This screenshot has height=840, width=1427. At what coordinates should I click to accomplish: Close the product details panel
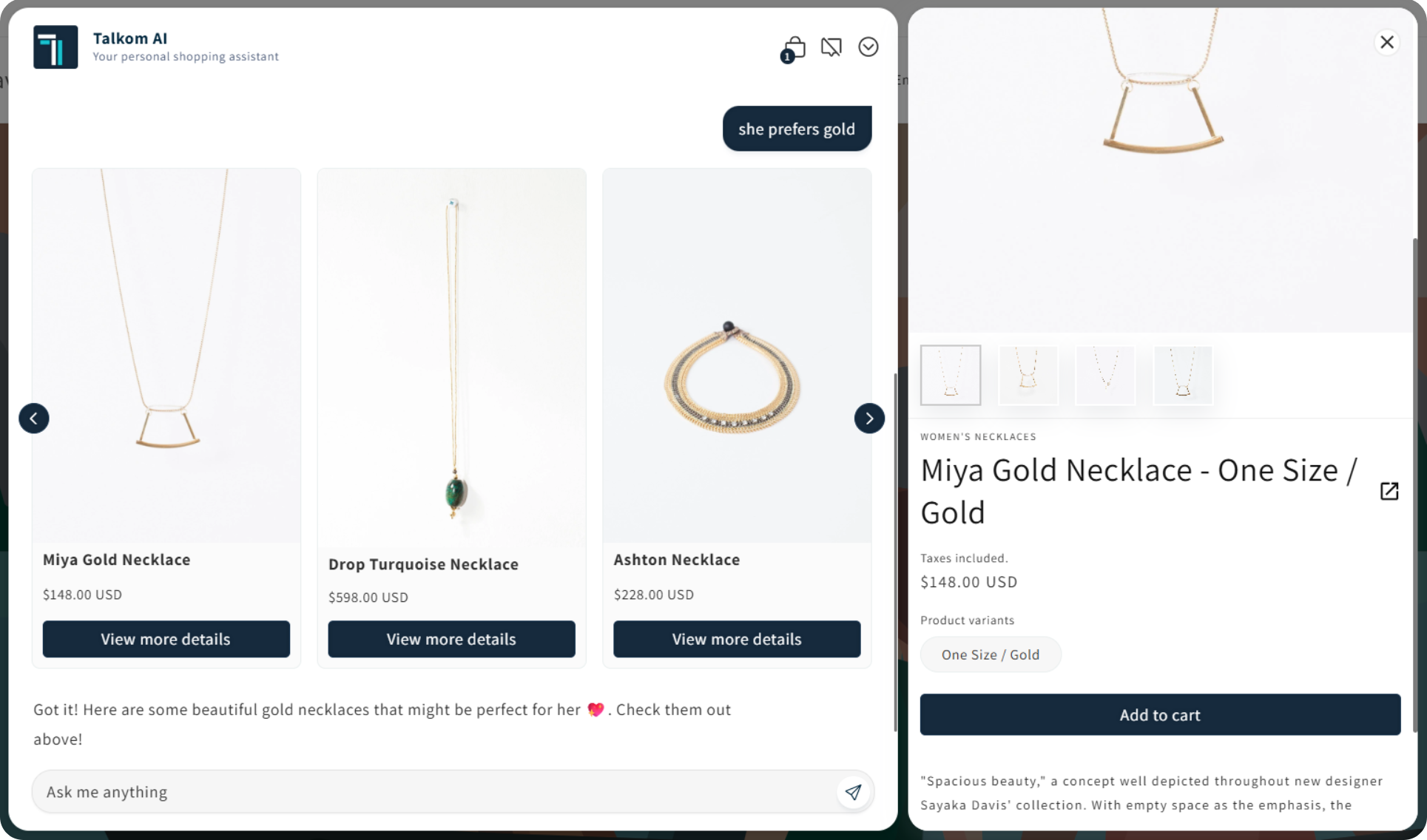click(1386, 42)
